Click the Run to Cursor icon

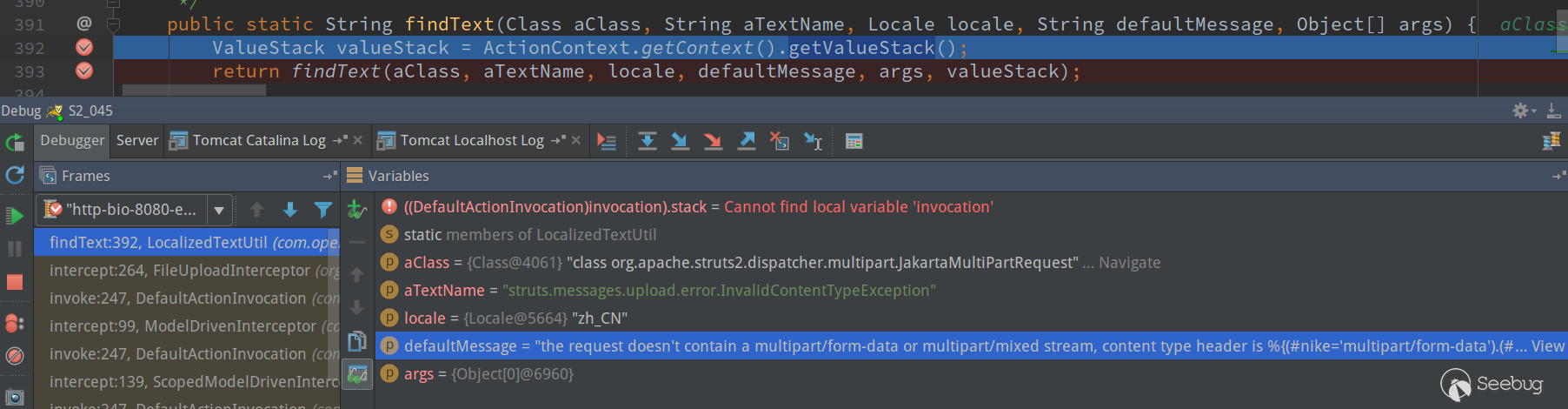[813, 141]
